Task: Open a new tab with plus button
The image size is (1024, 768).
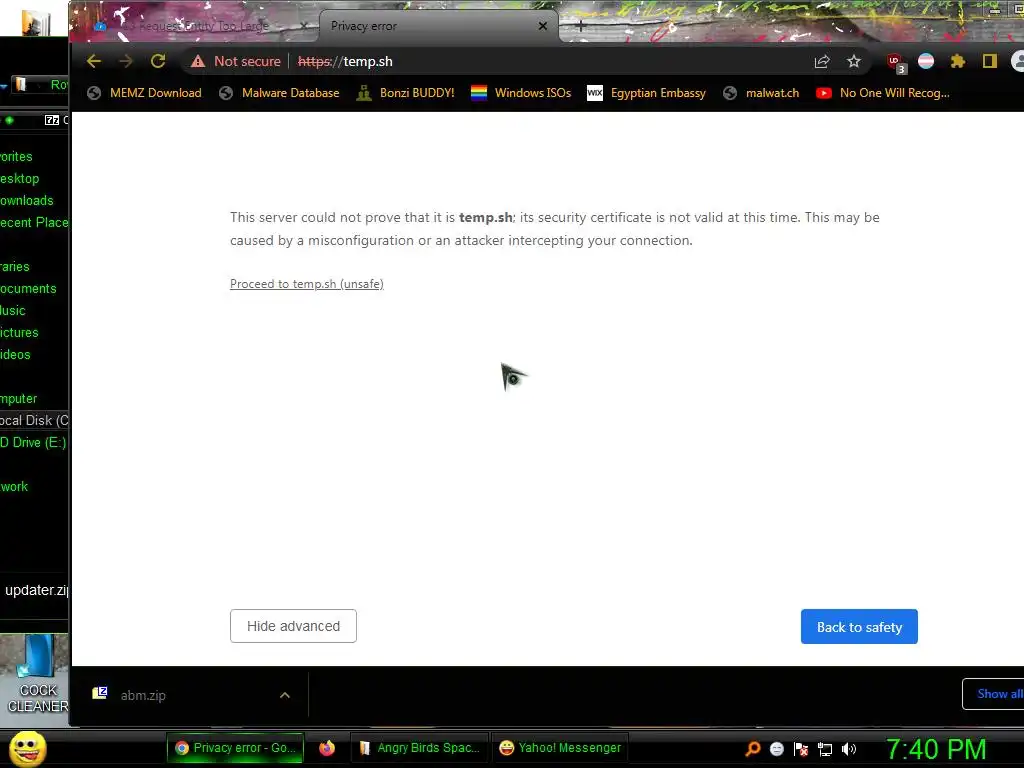Action: coord(580,27)
